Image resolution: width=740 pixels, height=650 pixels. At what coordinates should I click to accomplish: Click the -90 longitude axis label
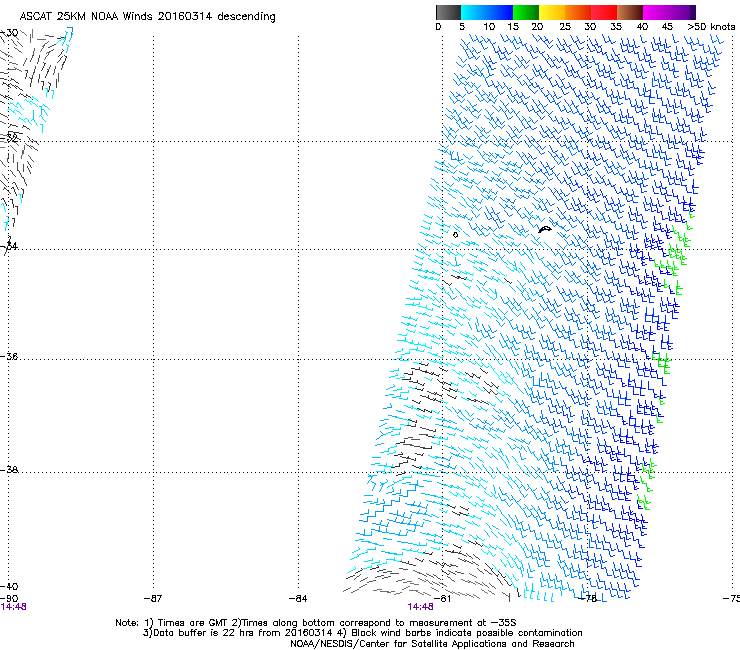tap(9, 599)
